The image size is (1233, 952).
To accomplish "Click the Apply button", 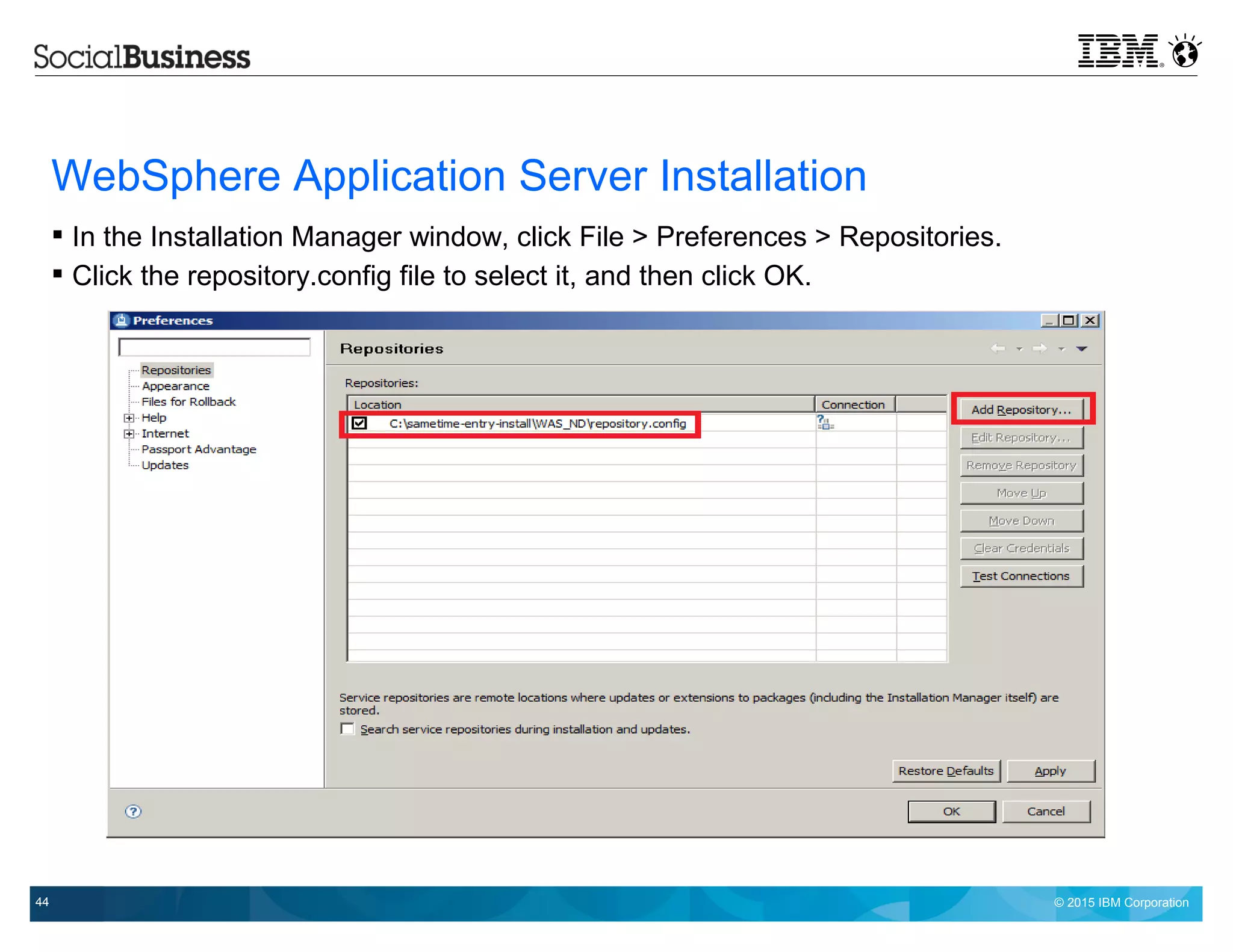I will click(1051, 771).
